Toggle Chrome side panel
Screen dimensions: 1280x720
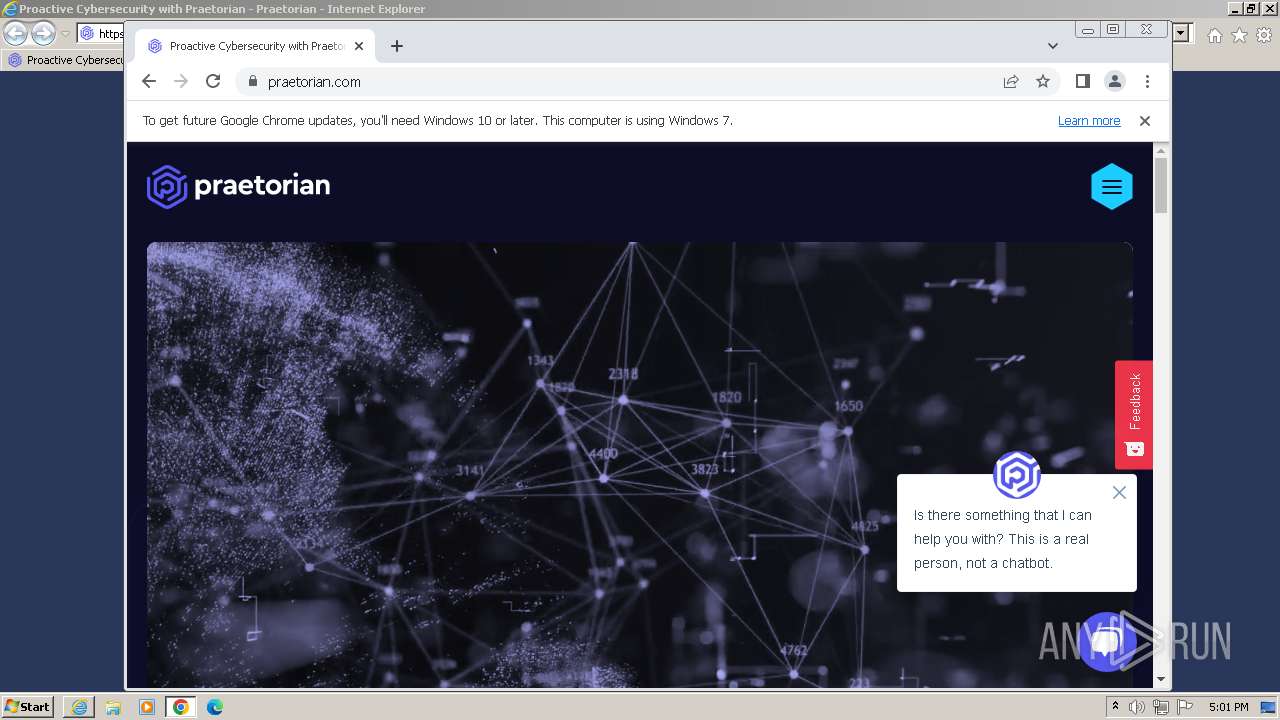(1082, 81)
